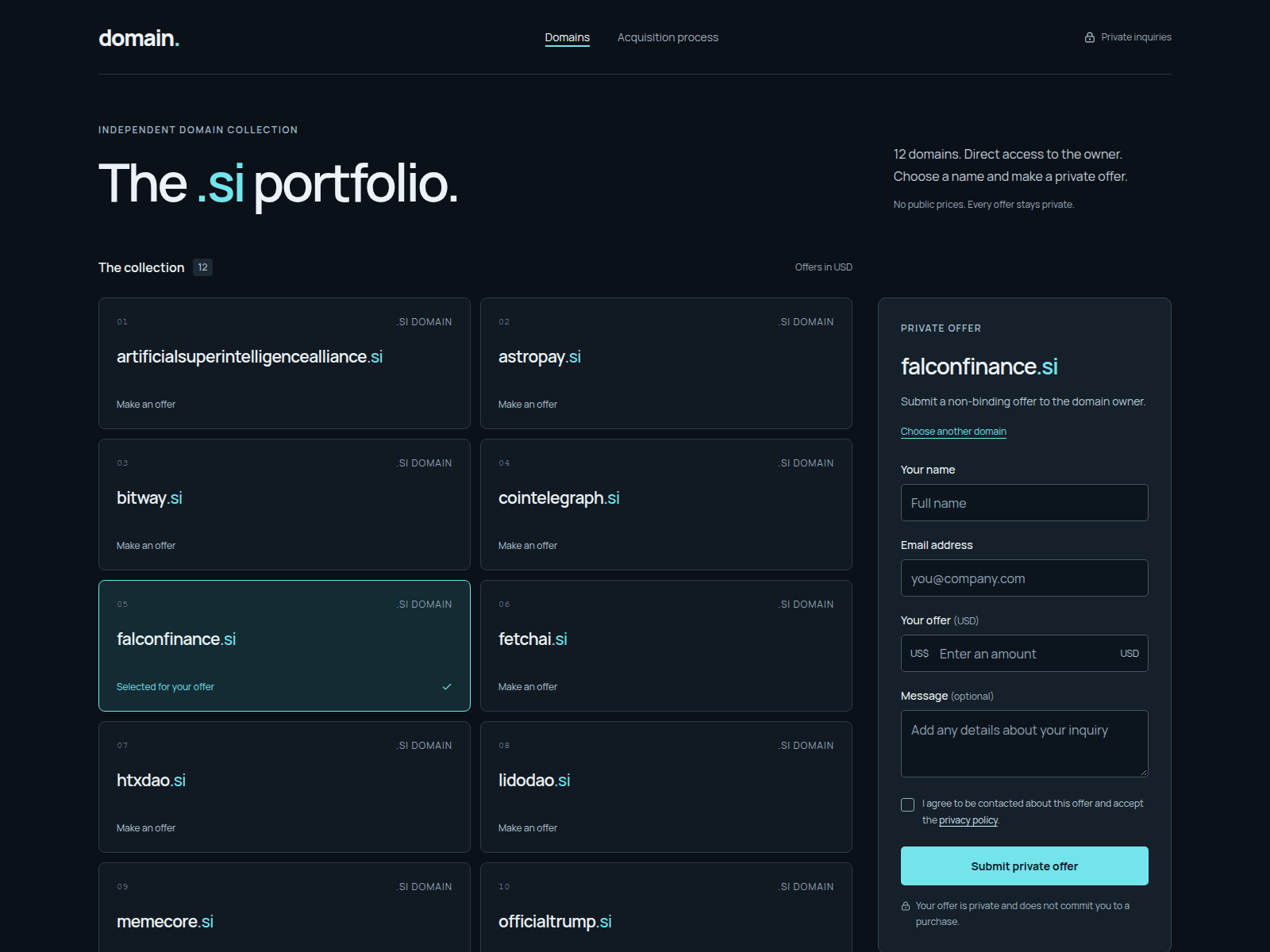
Task: Click the falconfinance.si heading in offer panel
Action: click(x=979, y=367)
